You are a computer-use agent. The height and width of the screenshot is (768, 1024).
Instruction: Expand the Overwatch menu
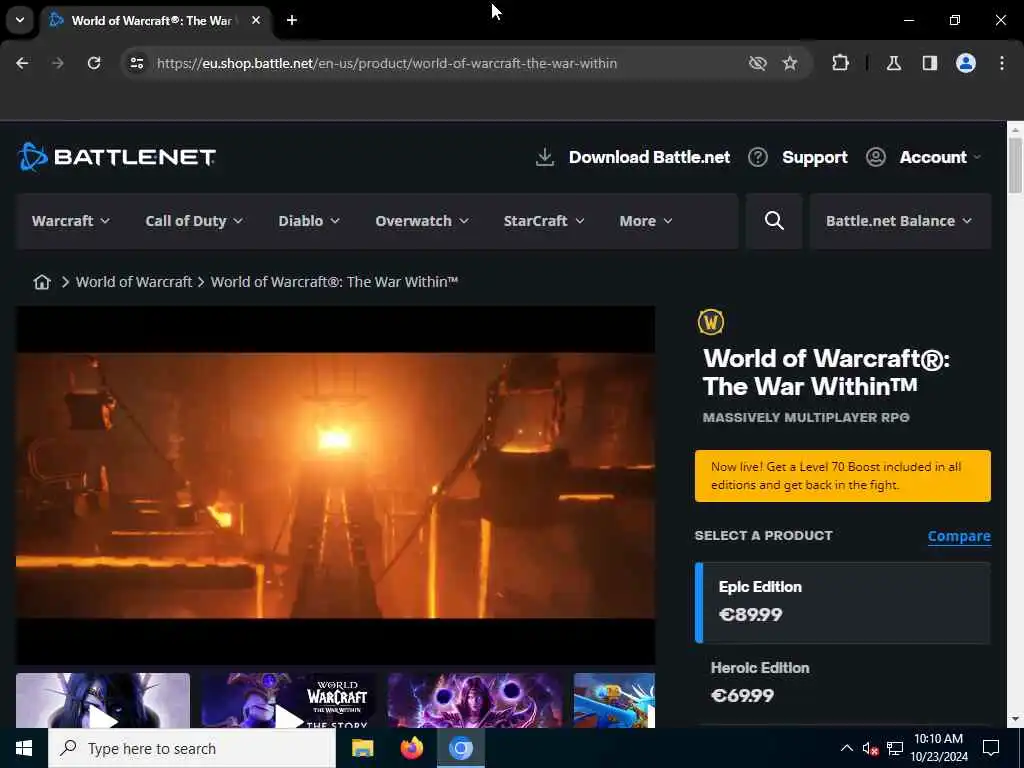[422, 221]
